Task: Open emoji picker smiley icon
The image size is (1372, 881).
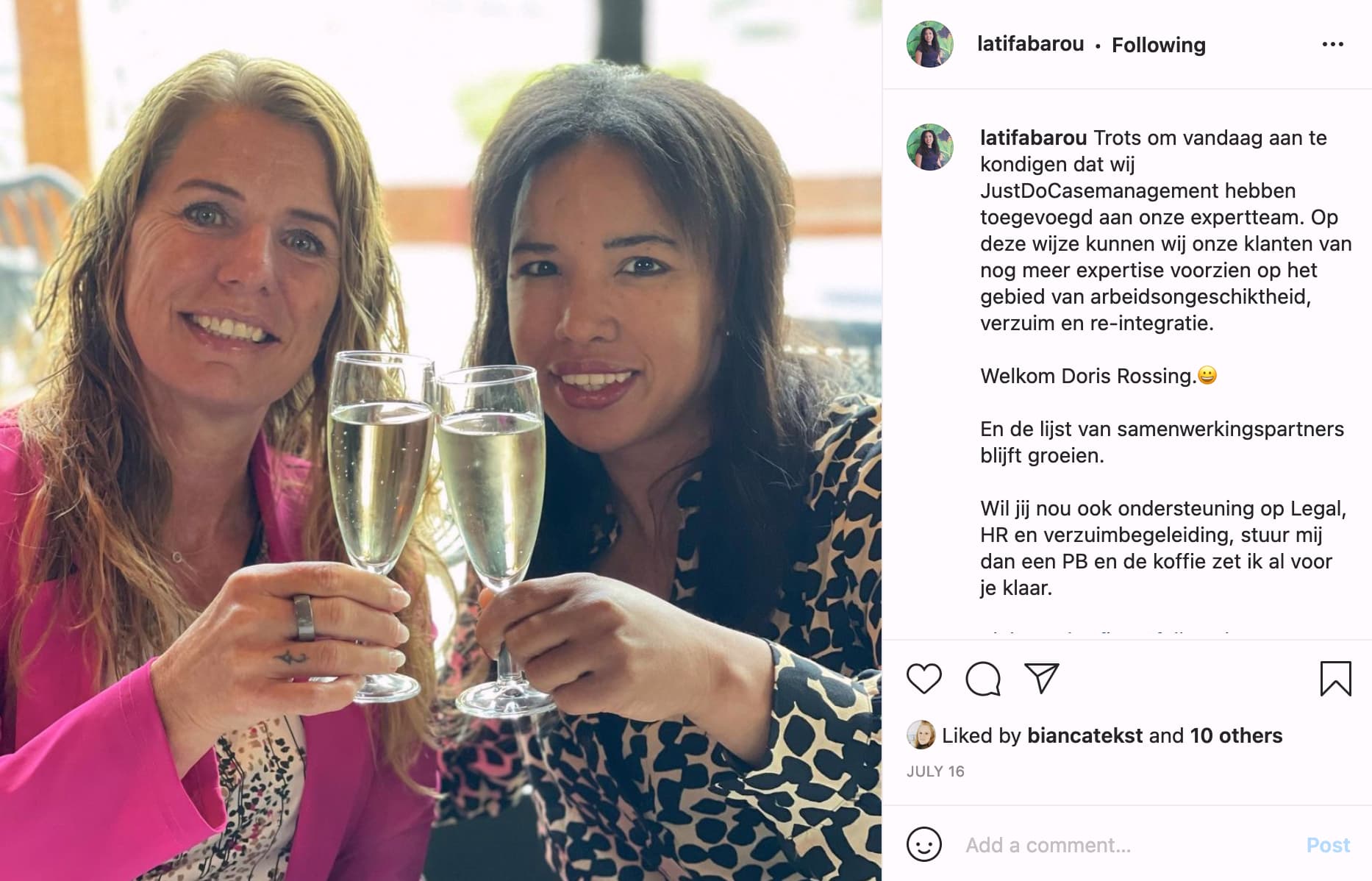Action: click(923, 844)
